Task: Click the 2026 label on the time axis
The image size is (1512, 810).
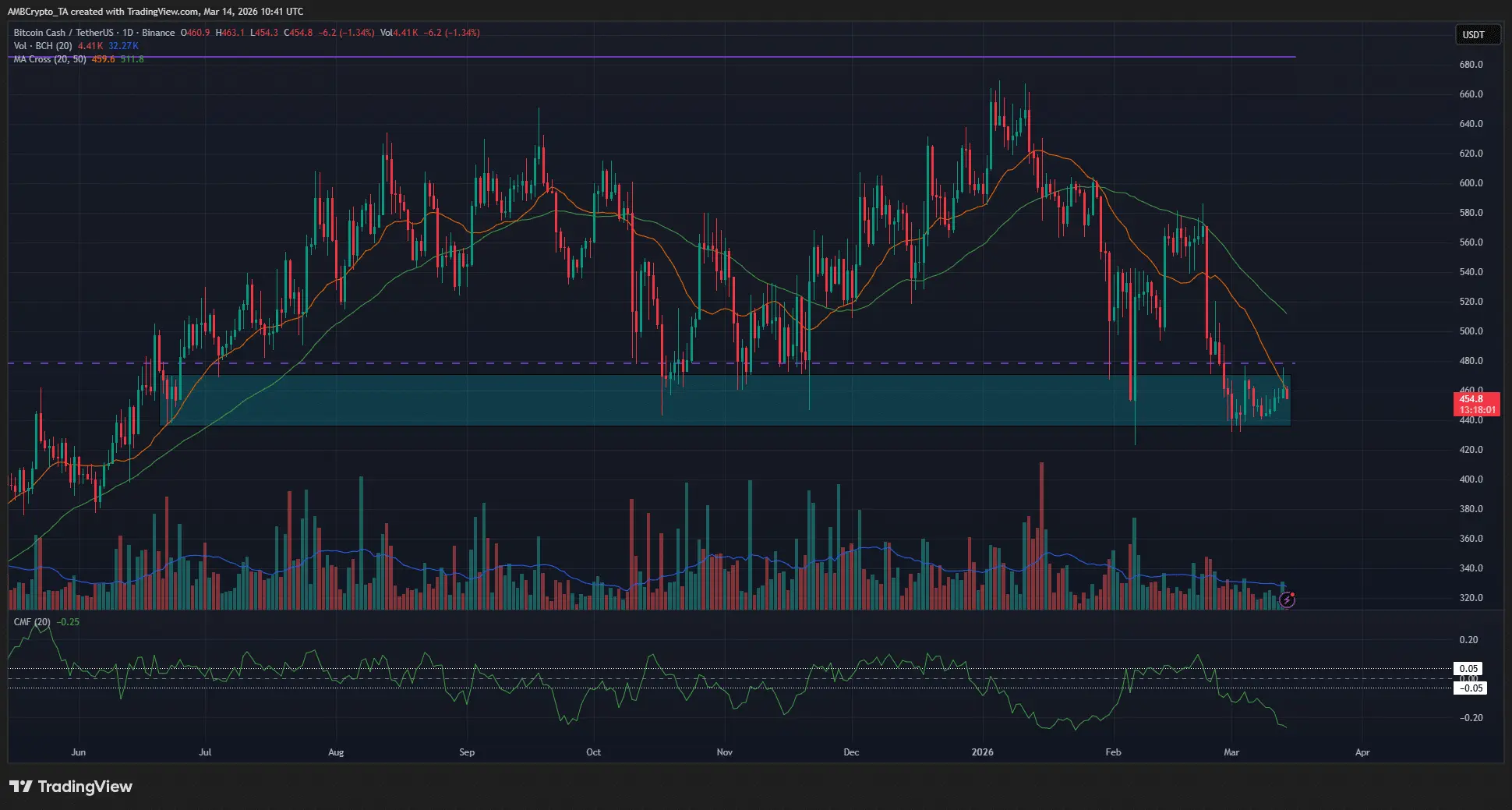Action: [x=981, y=752]
